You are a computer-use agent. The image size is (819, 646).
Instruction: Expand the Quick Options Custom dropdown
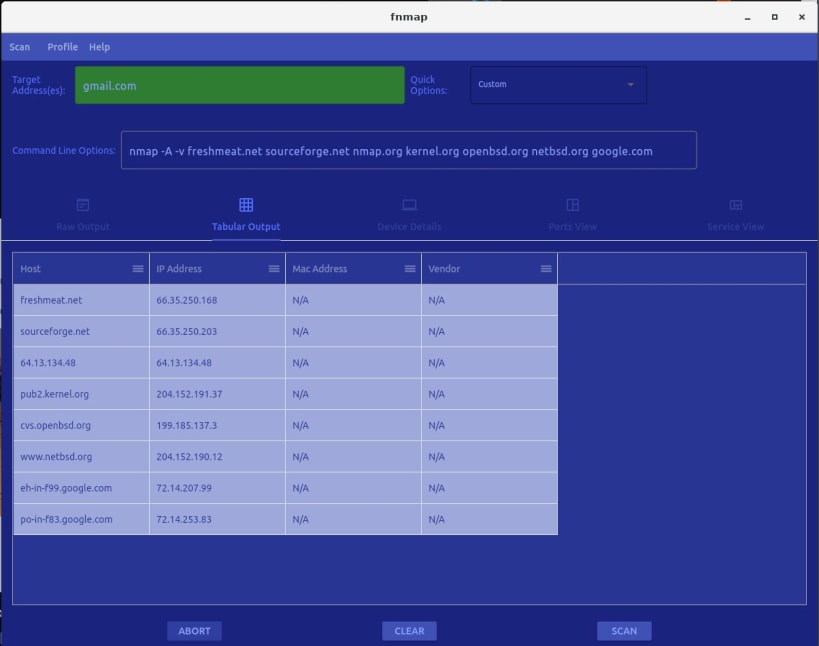558,85
